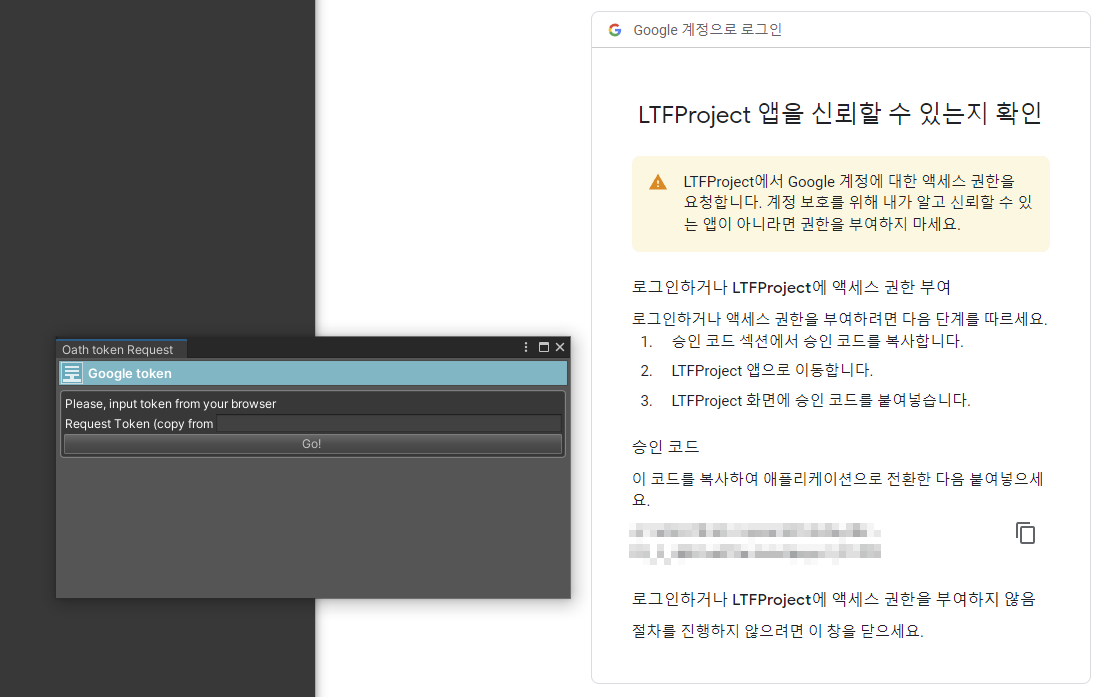The width and height of the screenshot is (1101, 697).
Task: Click '절차를 진행하지 않으려면 이 창을 닫으세요' text
Action: (x=777, y=631)
